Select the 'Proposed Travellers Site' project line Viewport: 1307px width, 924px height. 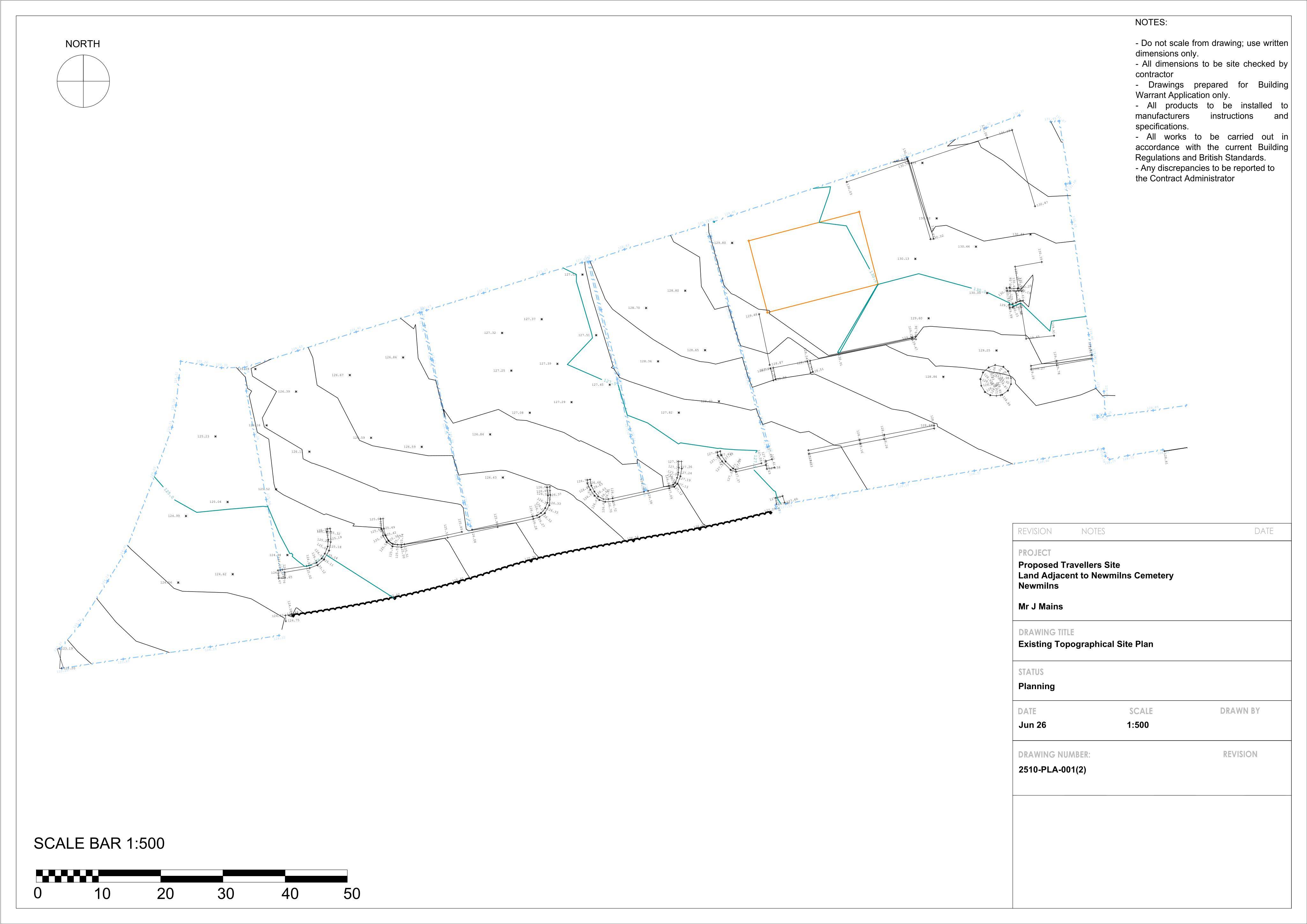(x=1069, y=565)
